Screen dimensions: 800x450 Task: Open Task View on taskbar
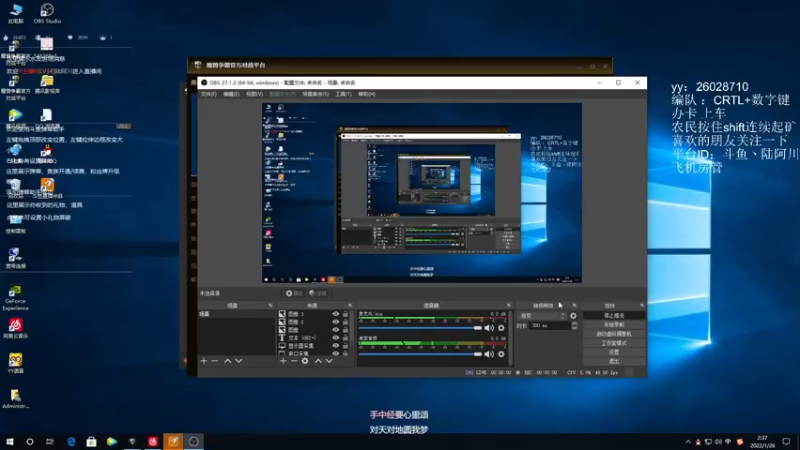click(x=50, y=441)
